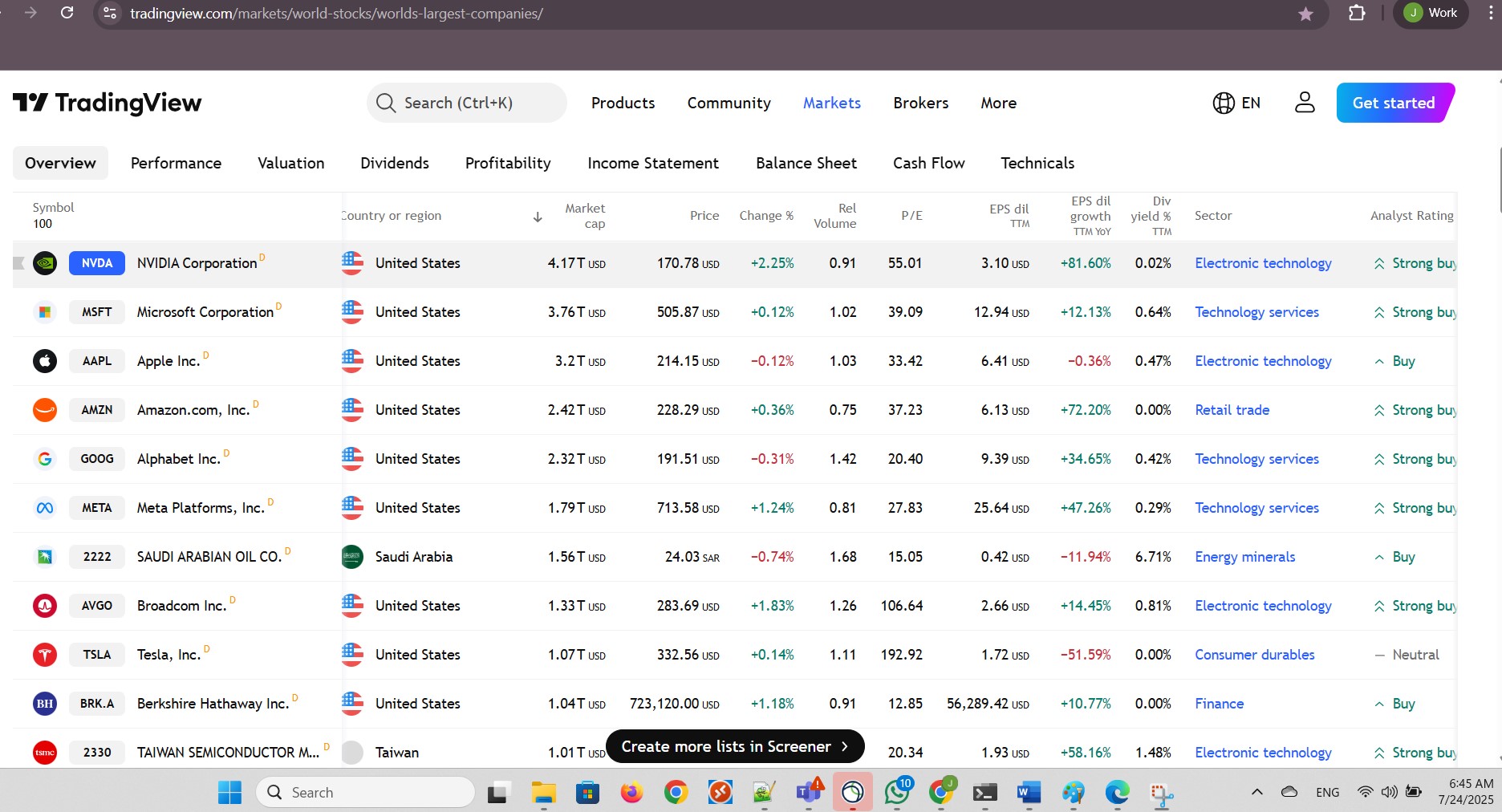Viewport: 1502px width, 812px height.
Task: Open the Work browser profile button
Action: click(1432, 13)
